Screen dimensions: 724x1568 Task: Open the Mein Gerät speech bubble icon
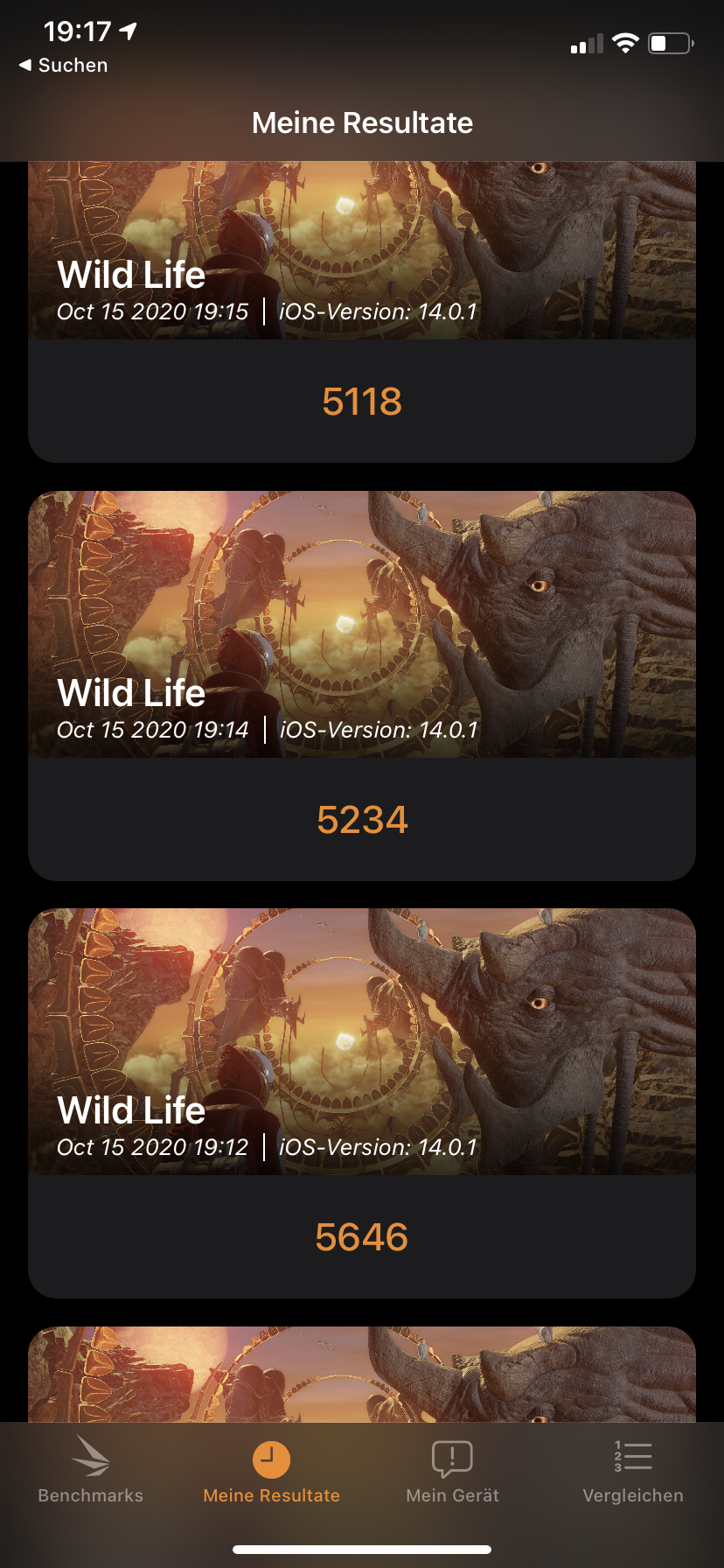[x=452, y=1458]
